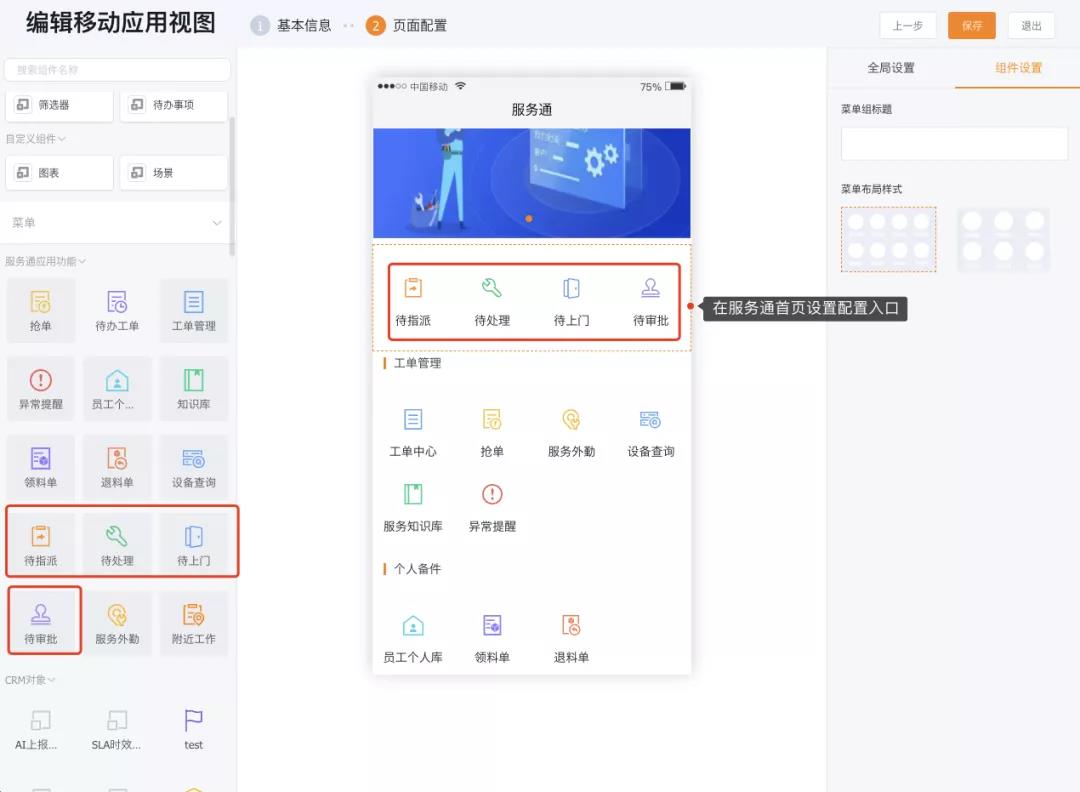The image size is (1080, 792).
Task: Click 待处理 wrench icon in phone preview
Action: pyautogui.click(x=492, y=287)
